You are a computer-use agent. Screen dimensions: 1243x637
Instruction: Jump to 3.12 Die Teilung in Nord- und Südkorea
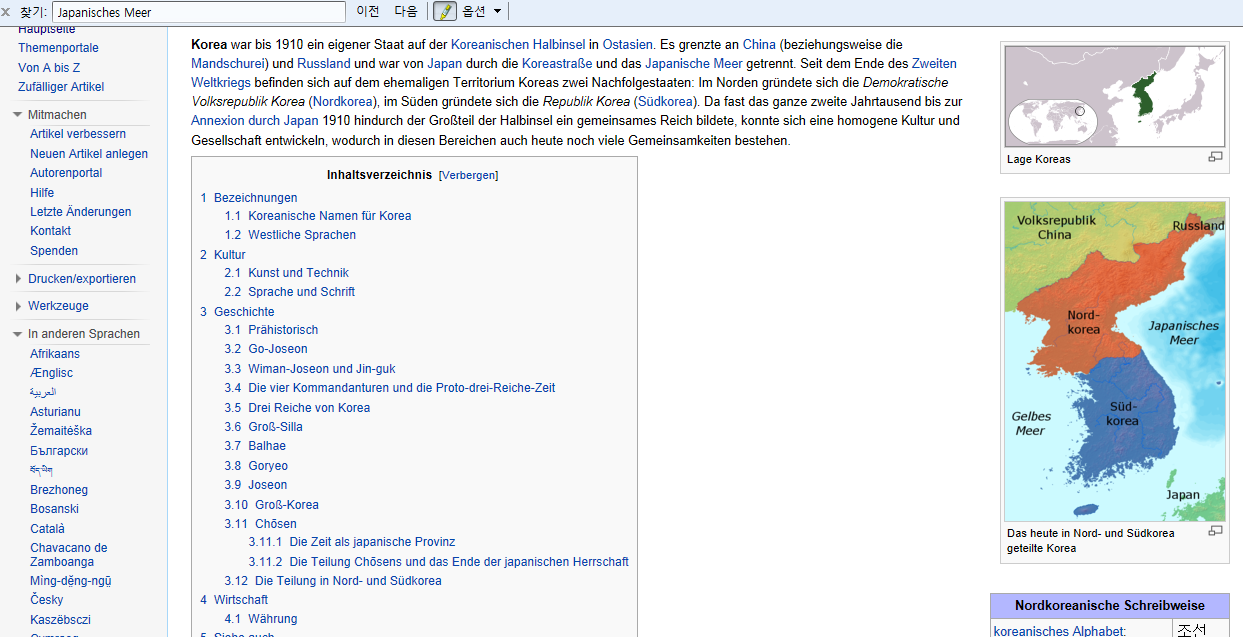tap(333, 581)
